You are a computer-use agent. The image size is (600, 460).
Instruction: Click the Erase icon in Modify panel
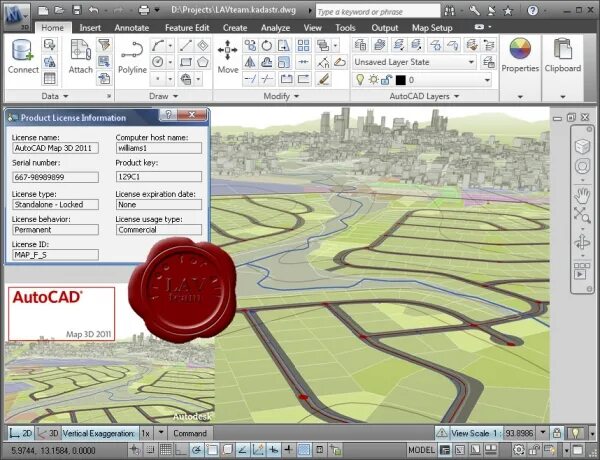340,62
